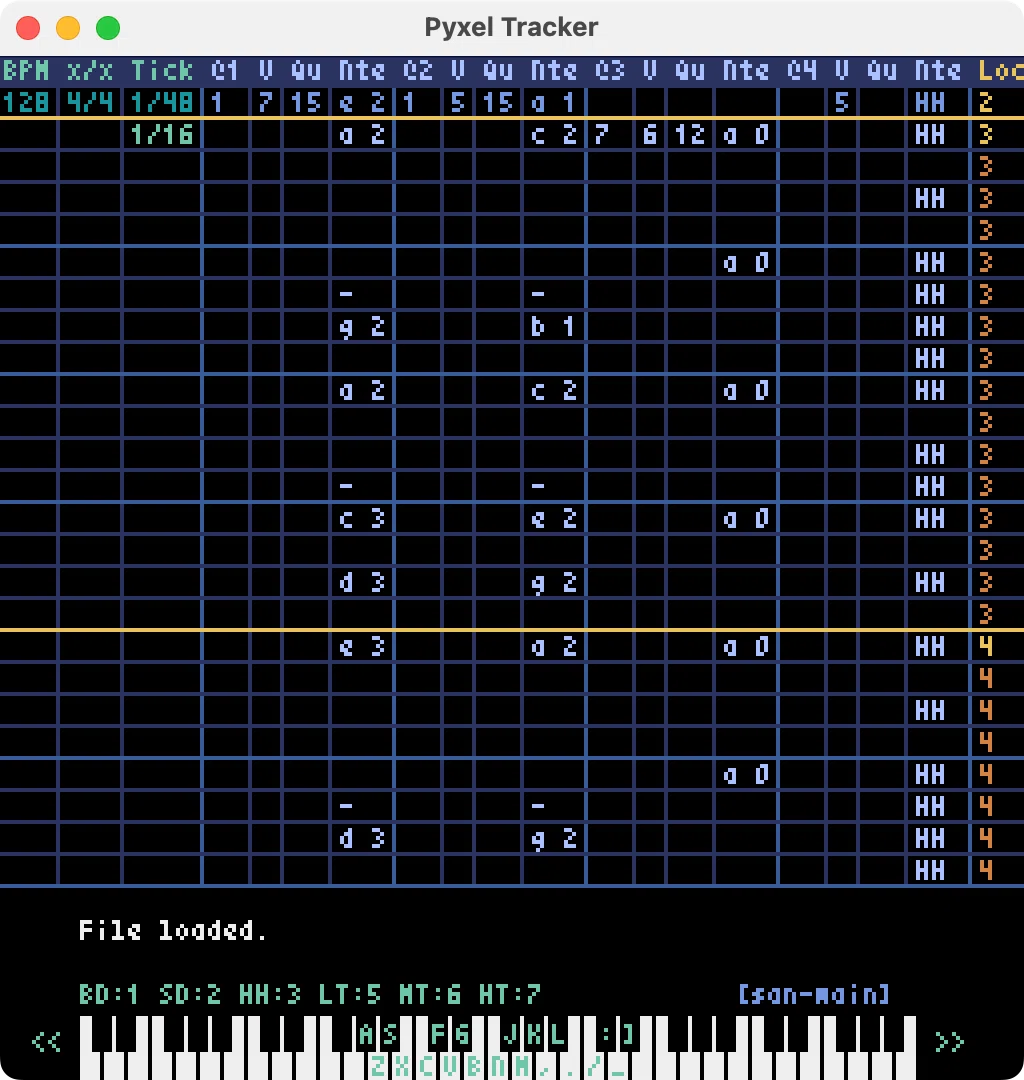Viewport: 1024px width, 1080px height.
Task: Click the Loc column header
Action: (1001, 70)
